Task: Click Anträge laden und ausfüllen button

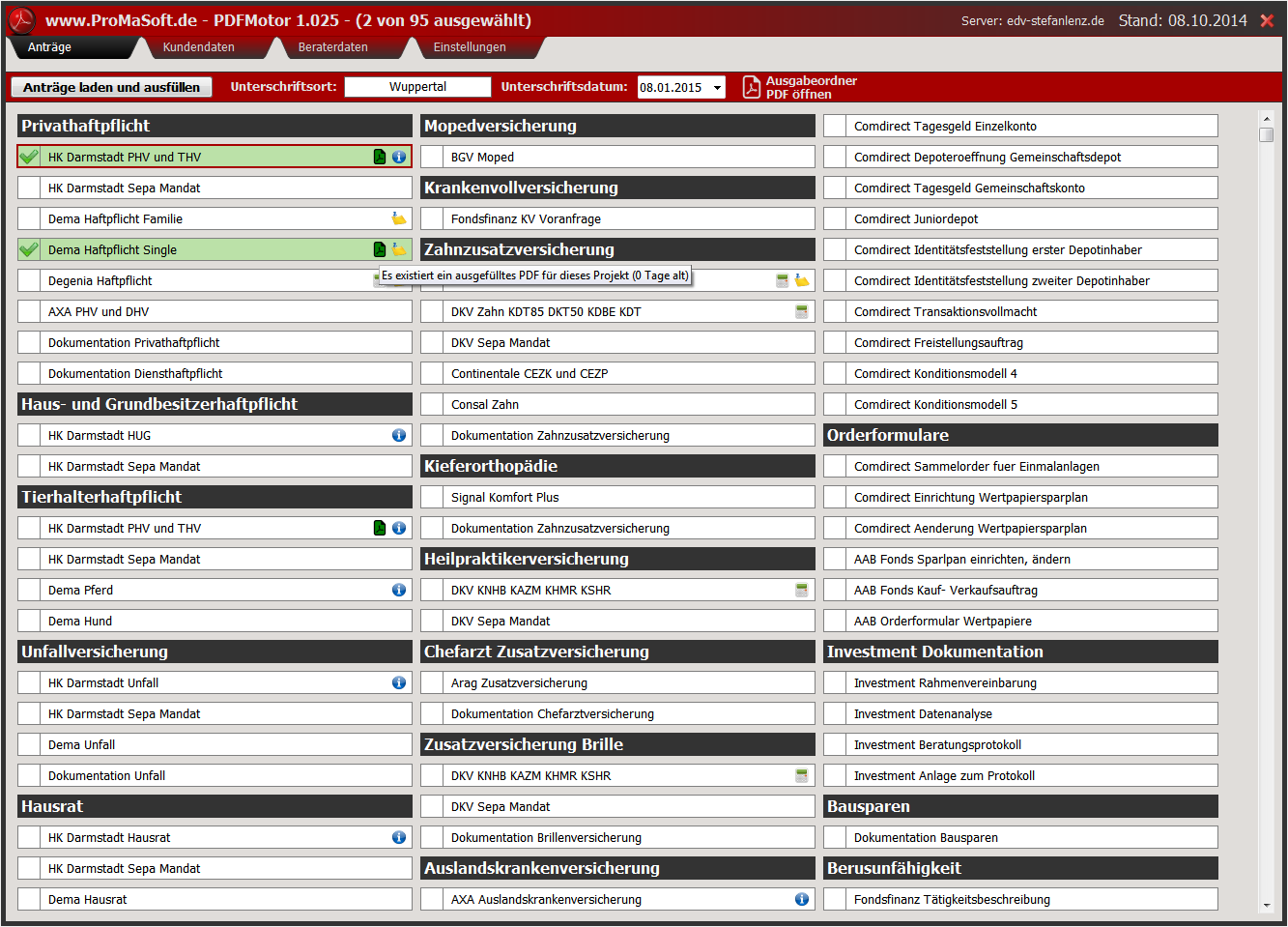Action: pos(111,87)
